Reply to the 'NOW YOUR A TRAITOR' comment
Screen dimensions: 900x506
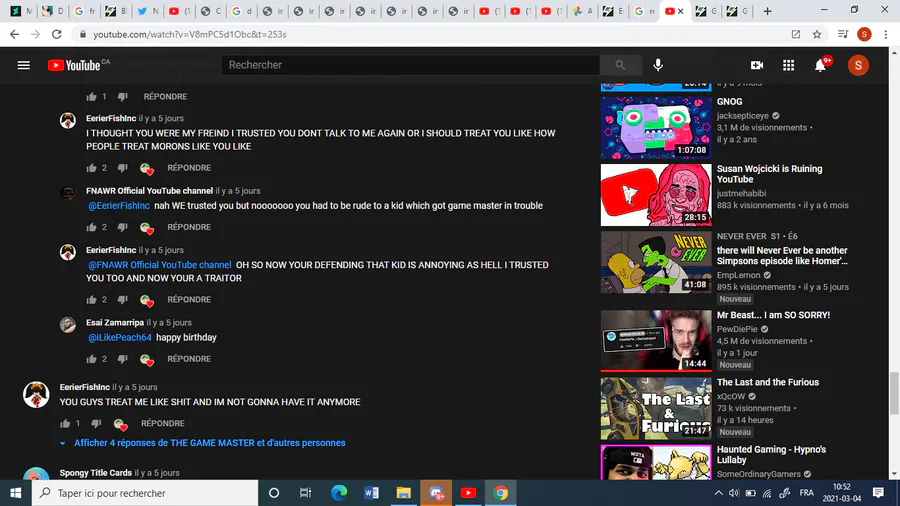tap(189, 299)
